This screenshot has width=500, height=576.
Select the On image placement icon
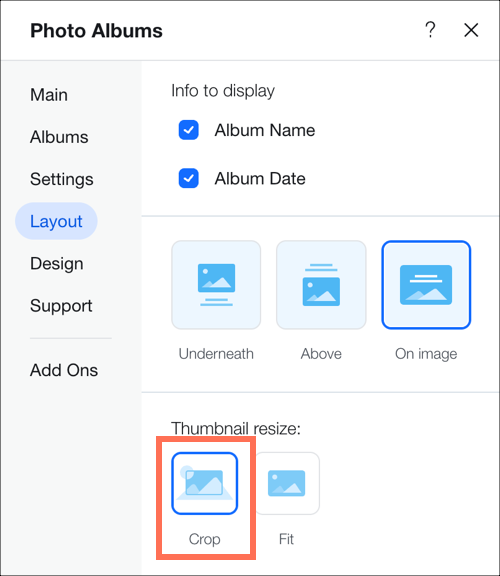pyautogui.click(x=426, y=285)
